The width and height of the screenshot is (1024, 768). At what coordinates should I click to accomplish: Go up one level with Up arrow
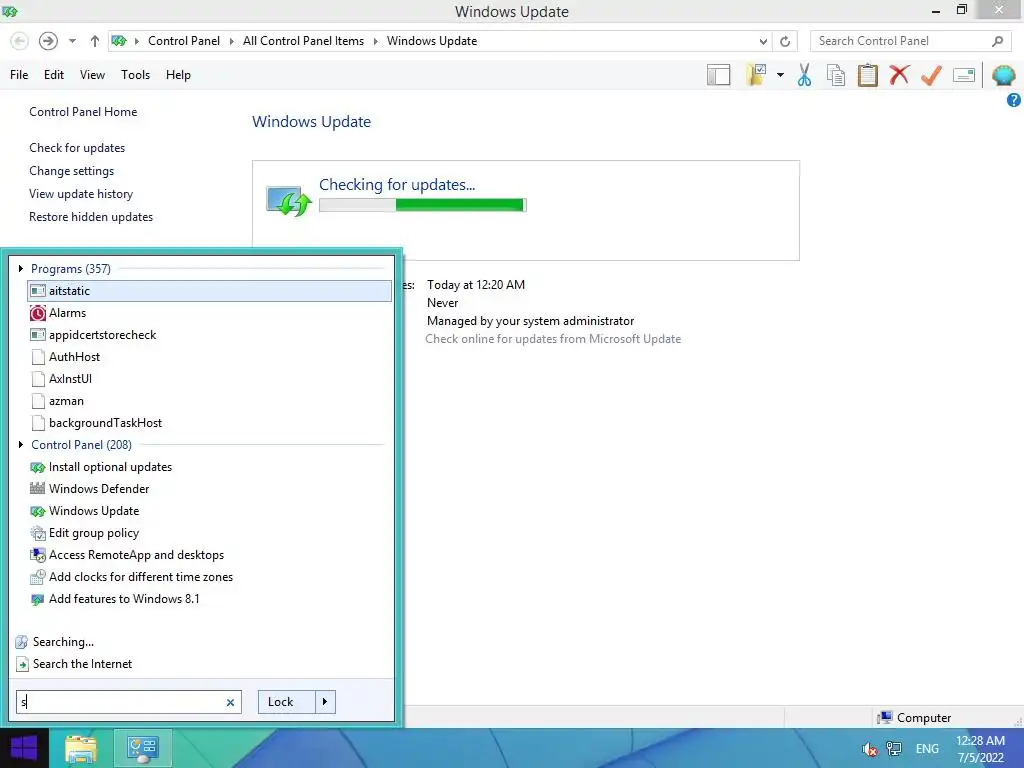click(x=95, y=41)
